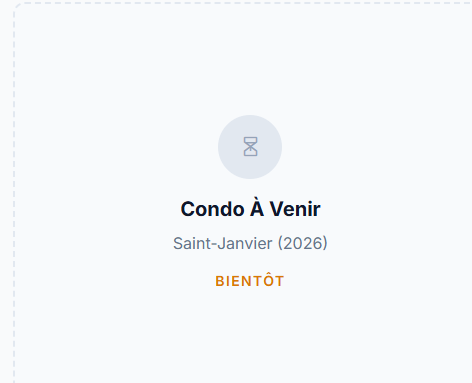
Task: Click the bottom bulb of the hourglass icon
Action: pyautogui.click(x=250, y=151)
